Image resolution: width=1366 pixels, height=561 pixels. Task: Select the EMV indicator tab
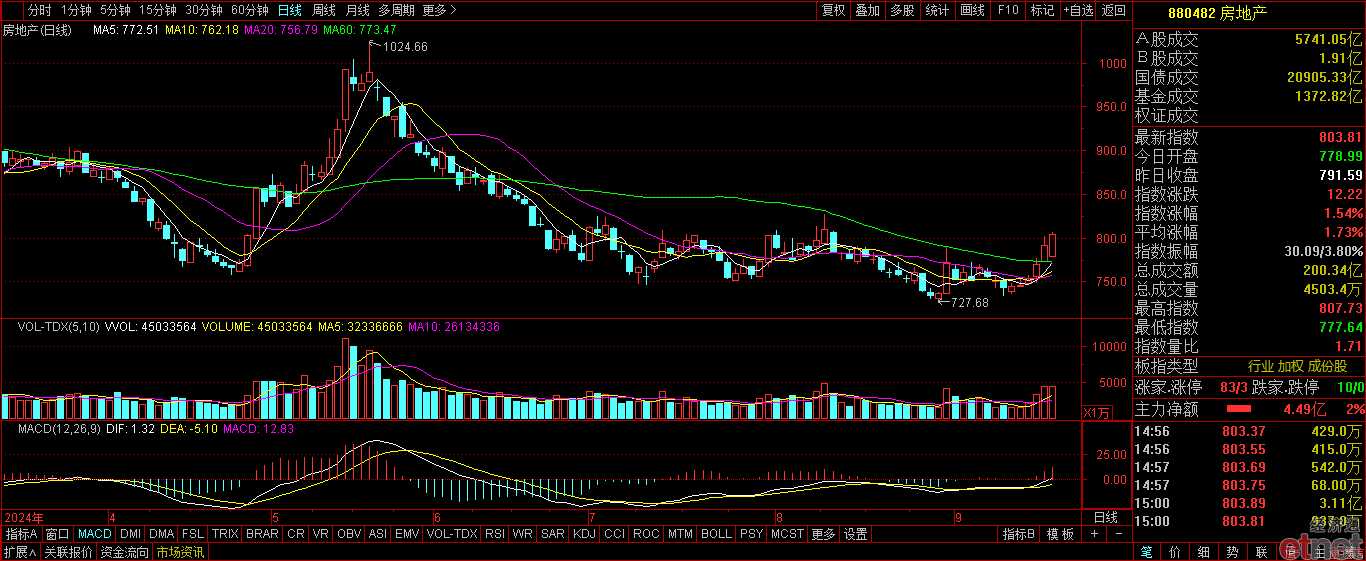407,534
